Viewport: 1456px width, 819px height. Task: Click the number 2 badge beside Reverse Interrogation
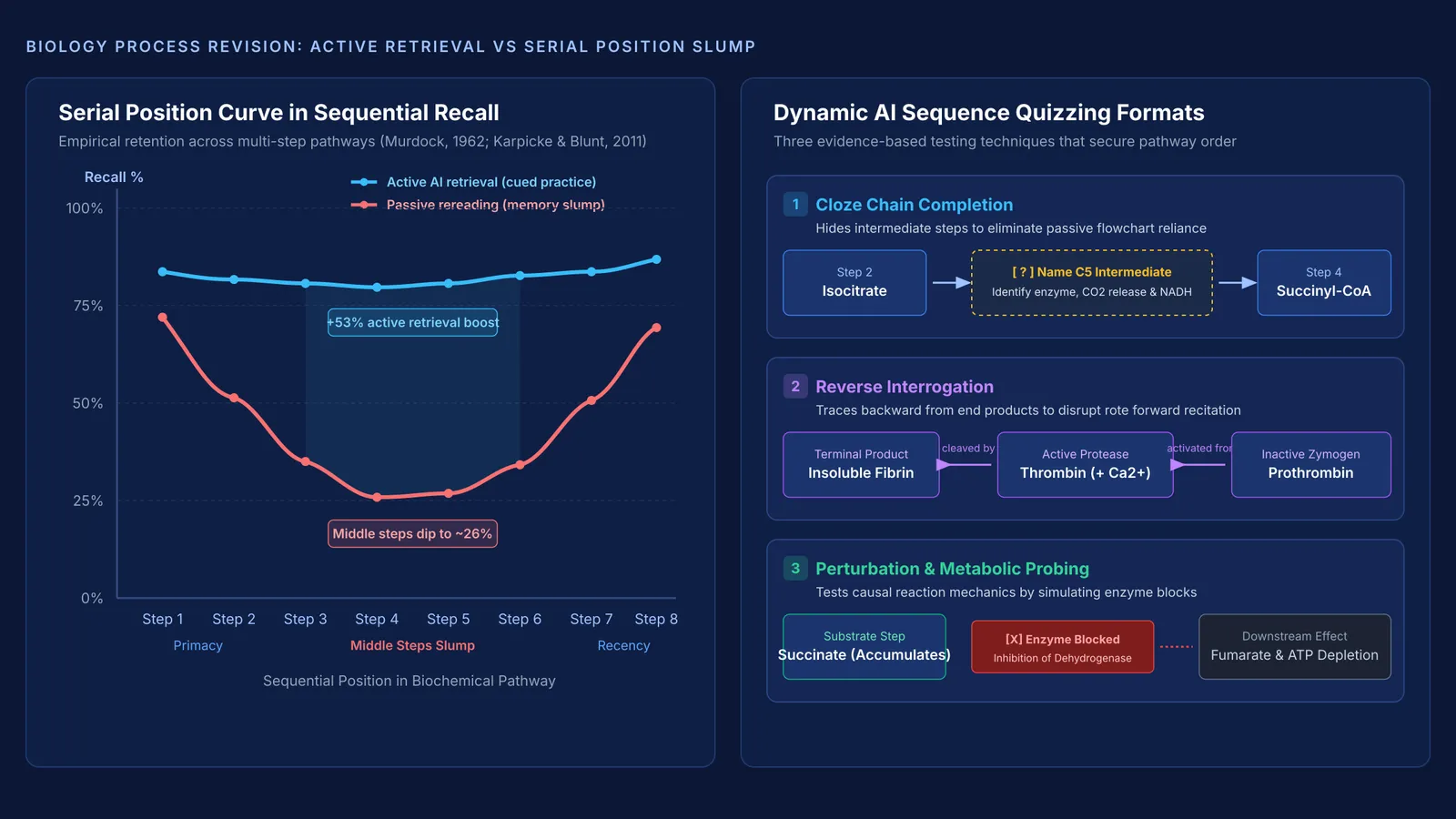795,386
